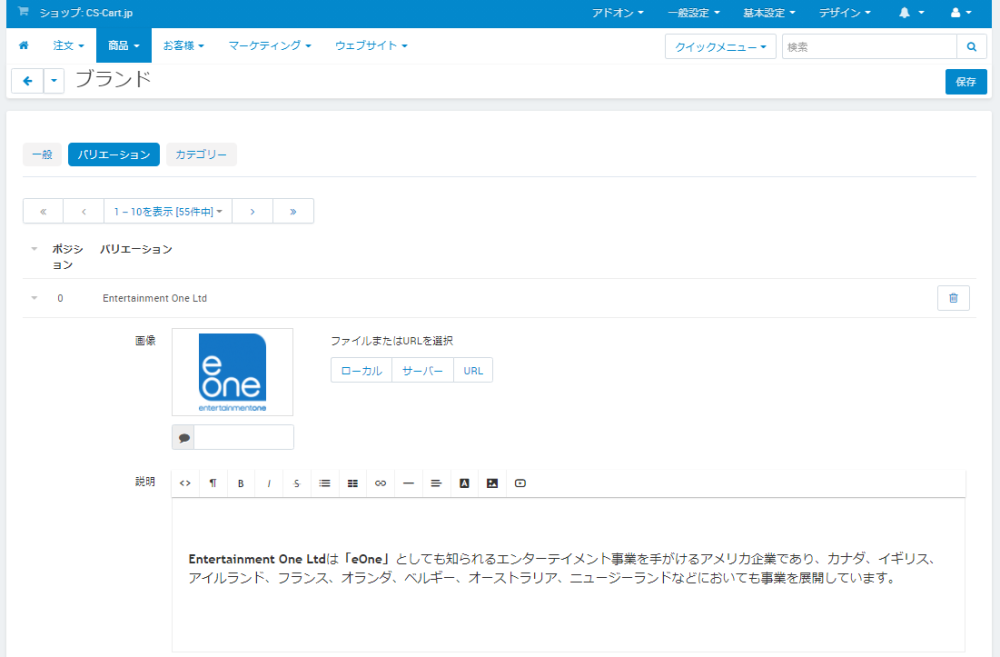Click the ショップ: CS-Cart.jp store link
The width and height of the screenshot is (1000, 657).
[x=86, y=13]
